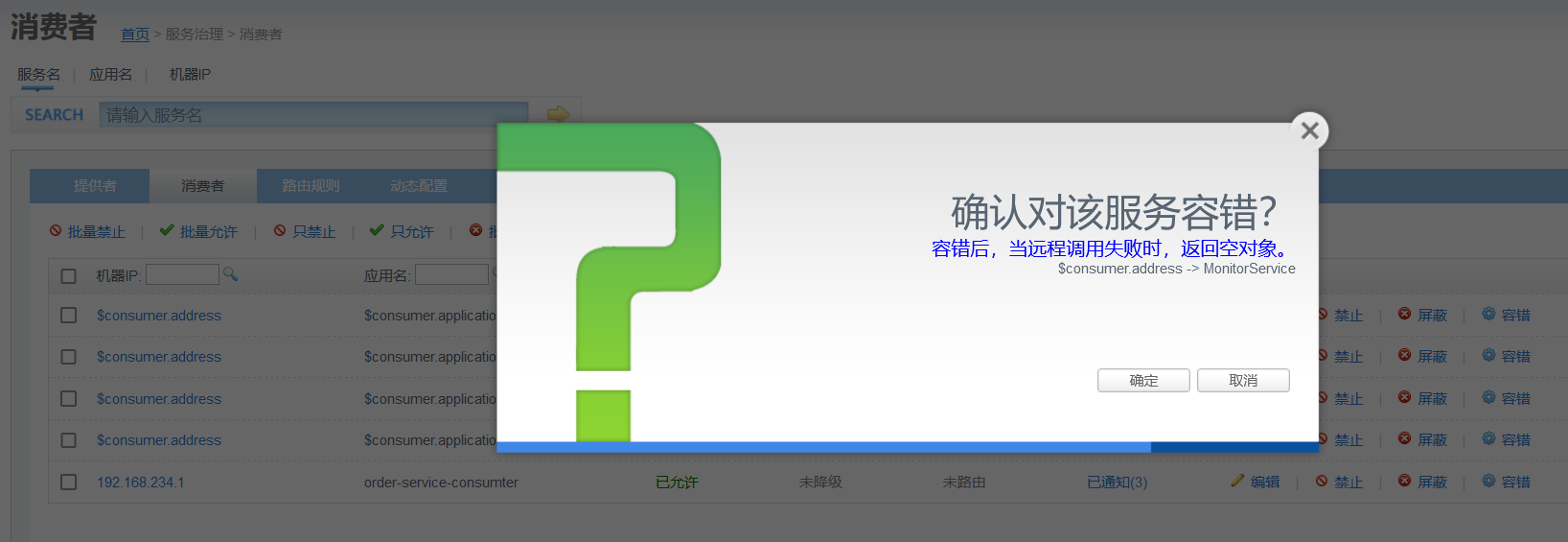
Task: Click the 只允许 allow-only checkmark icon
Action: pos(377,230)
